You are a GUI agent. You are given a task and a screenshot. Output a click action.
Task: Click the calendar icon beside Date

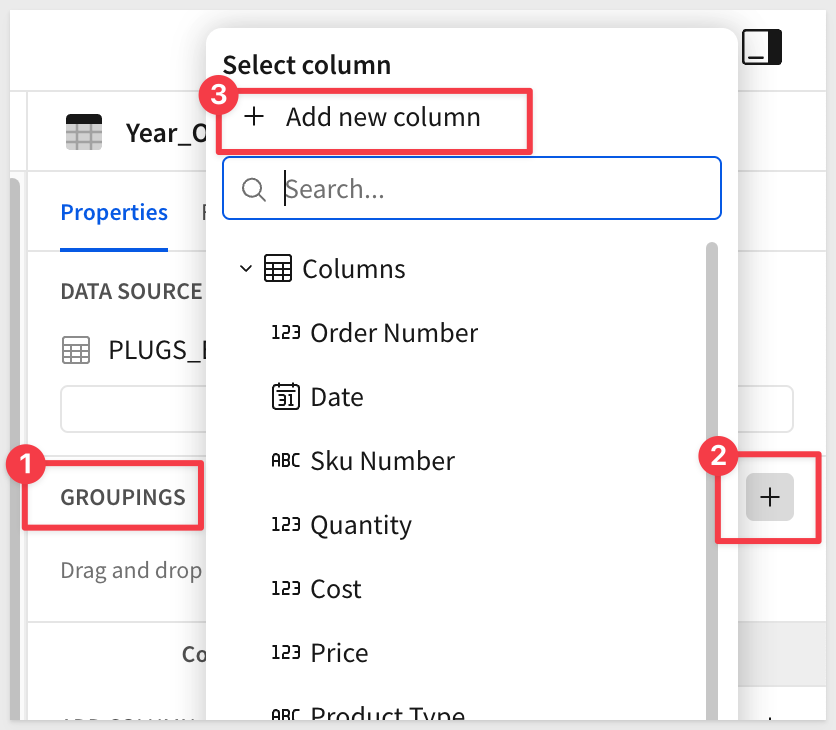286,397
